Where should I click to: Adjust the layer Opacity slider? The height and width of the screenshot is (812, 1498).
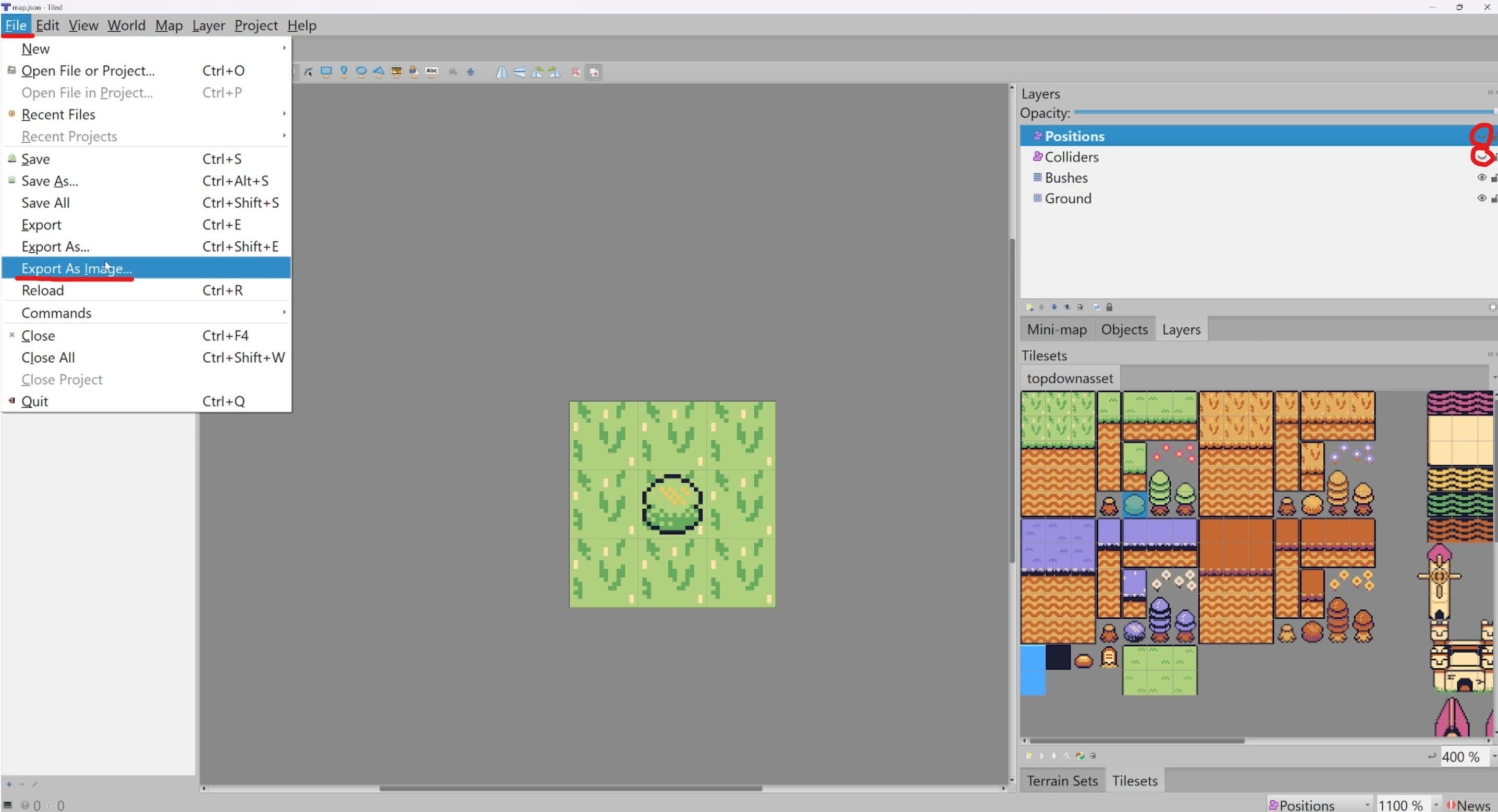(x=1280, y=112)
